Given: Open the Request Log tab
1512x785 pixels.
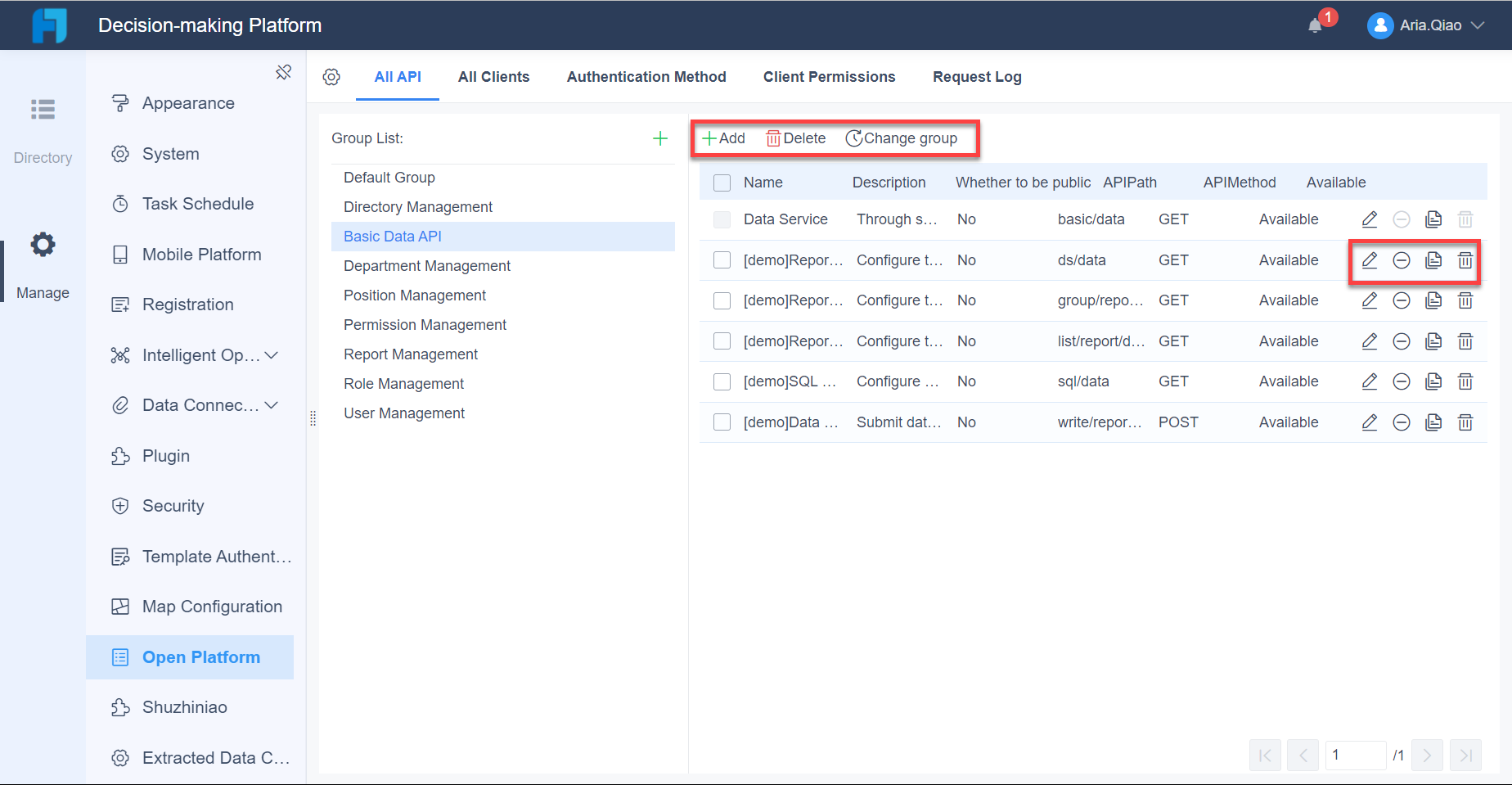Looking at the screenshot, I should [x=977, y=77].
